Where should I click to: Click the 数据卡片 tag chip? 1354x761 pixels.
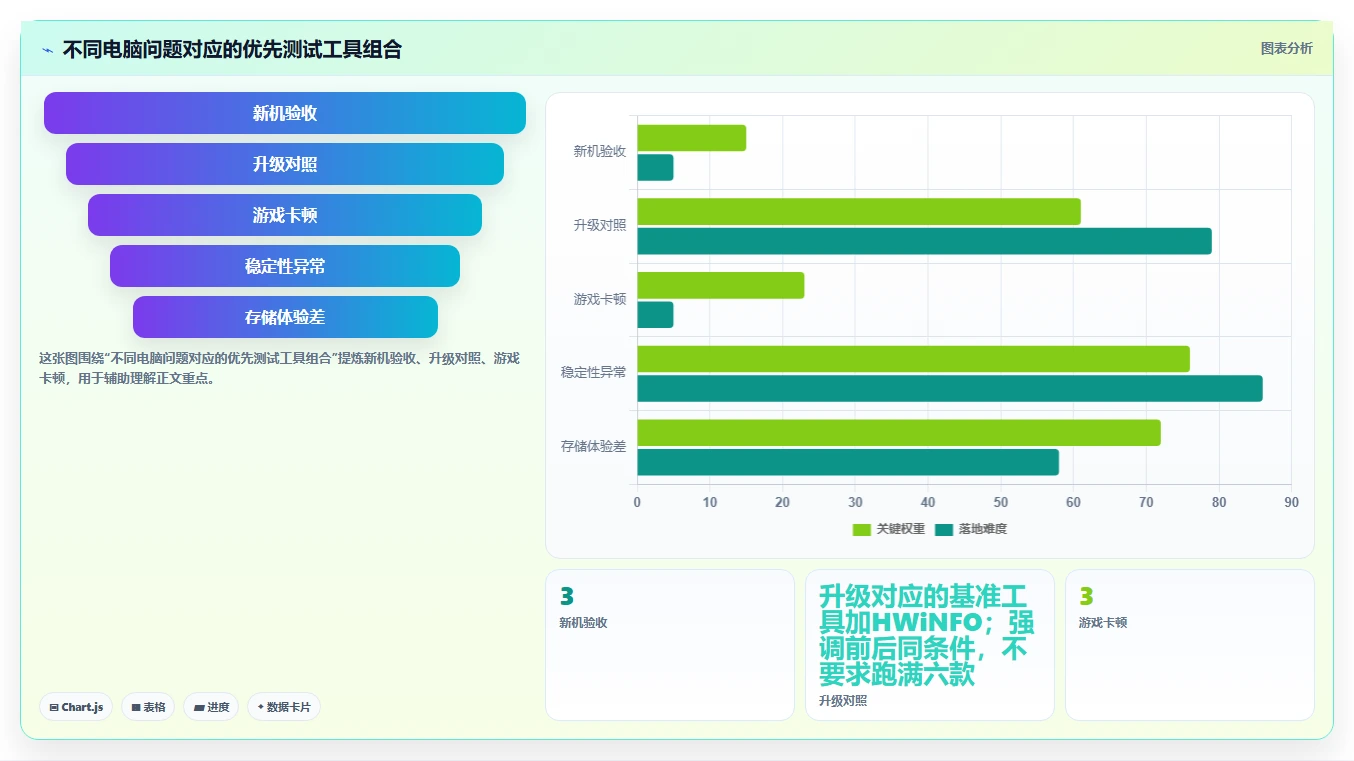tap(284, 707)
